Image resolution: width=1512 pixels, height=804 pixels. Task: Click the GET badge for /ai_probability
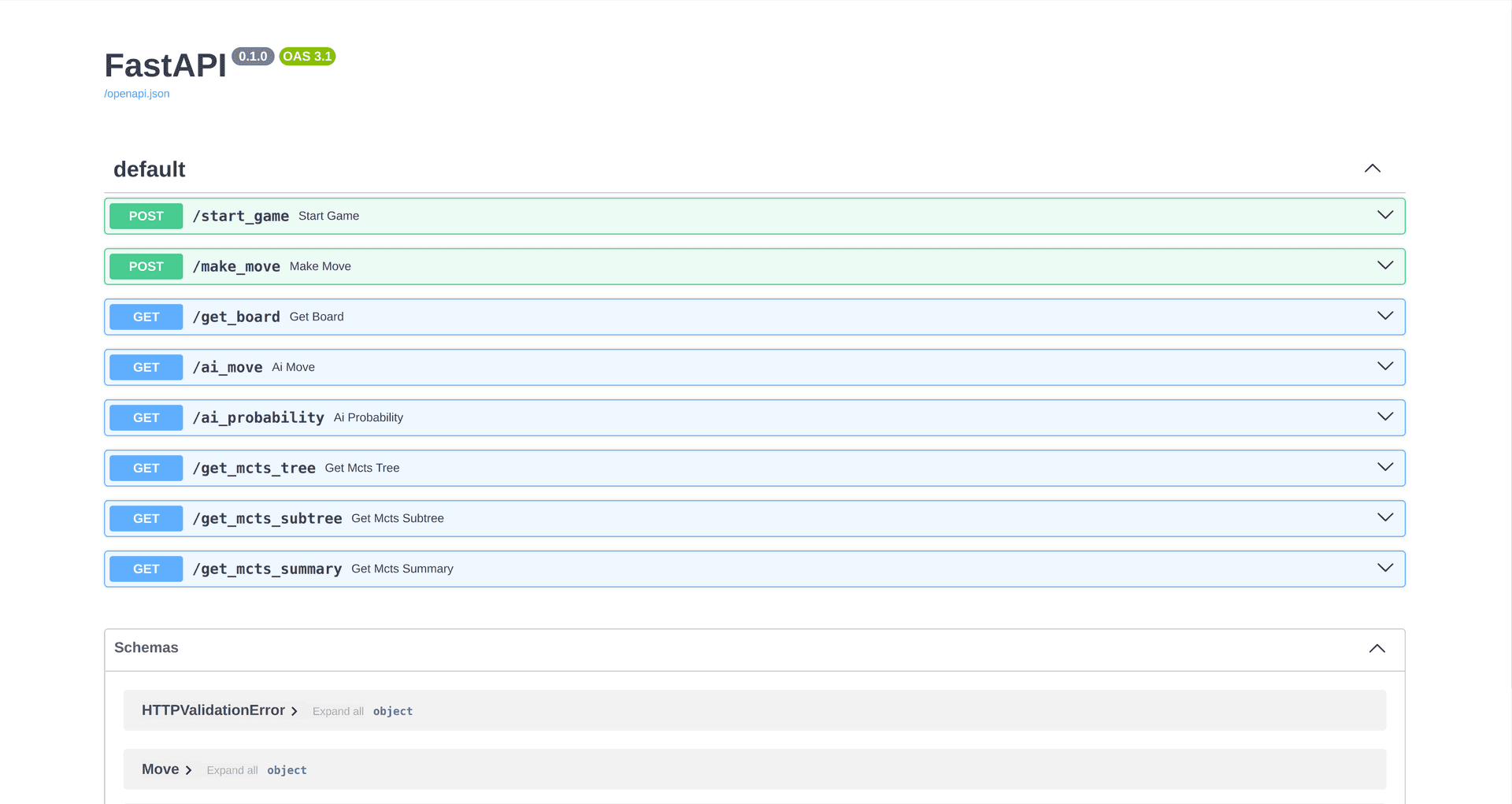(146, 417)
